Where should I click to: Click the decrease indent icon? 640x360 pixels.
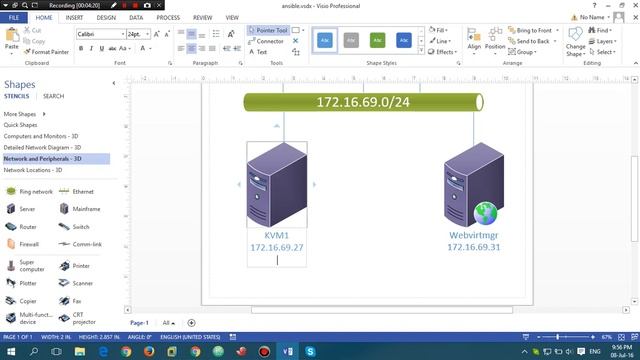[227, 49]
